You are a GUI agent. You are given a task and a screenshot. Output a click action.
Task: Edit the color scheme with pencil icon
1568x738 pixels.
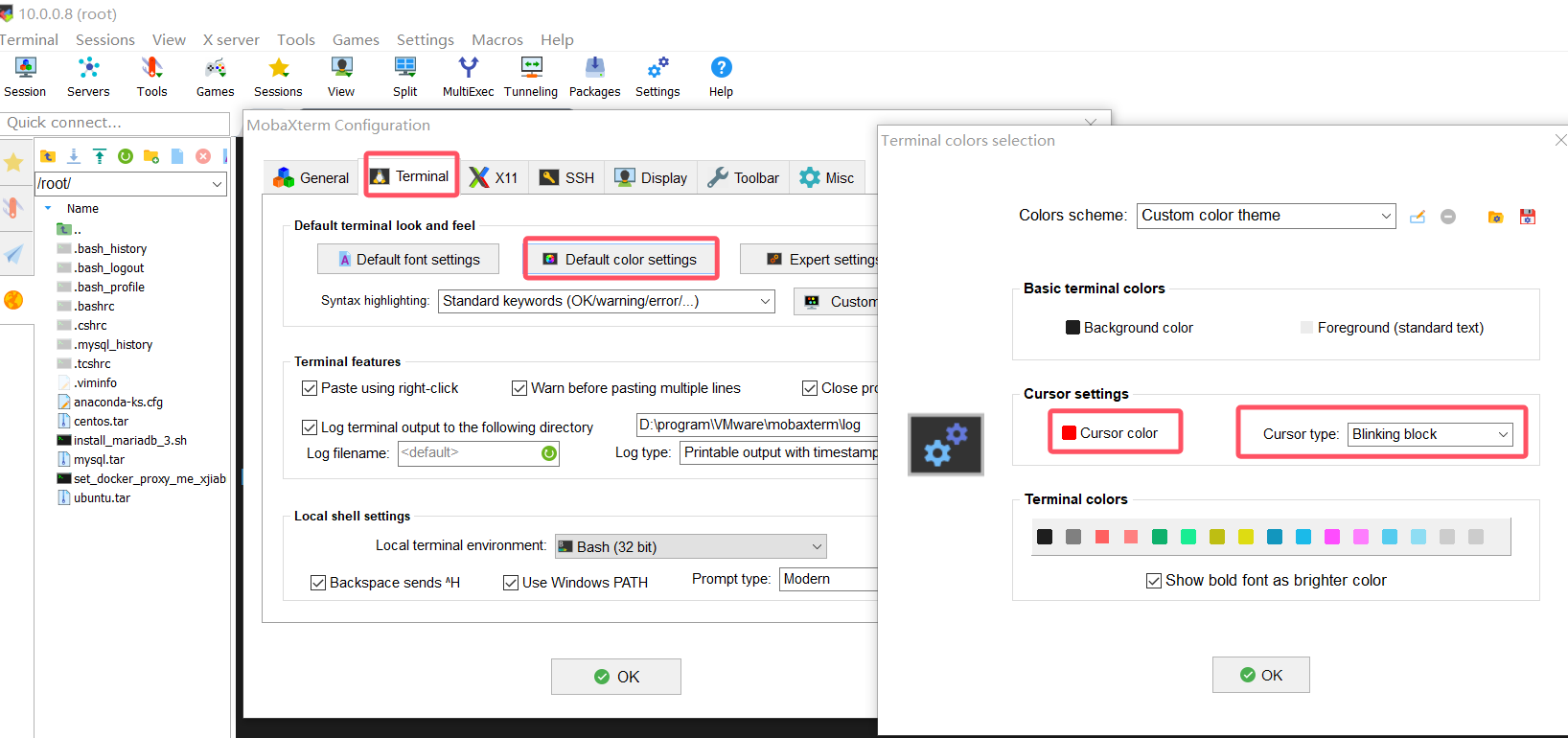1418,217
